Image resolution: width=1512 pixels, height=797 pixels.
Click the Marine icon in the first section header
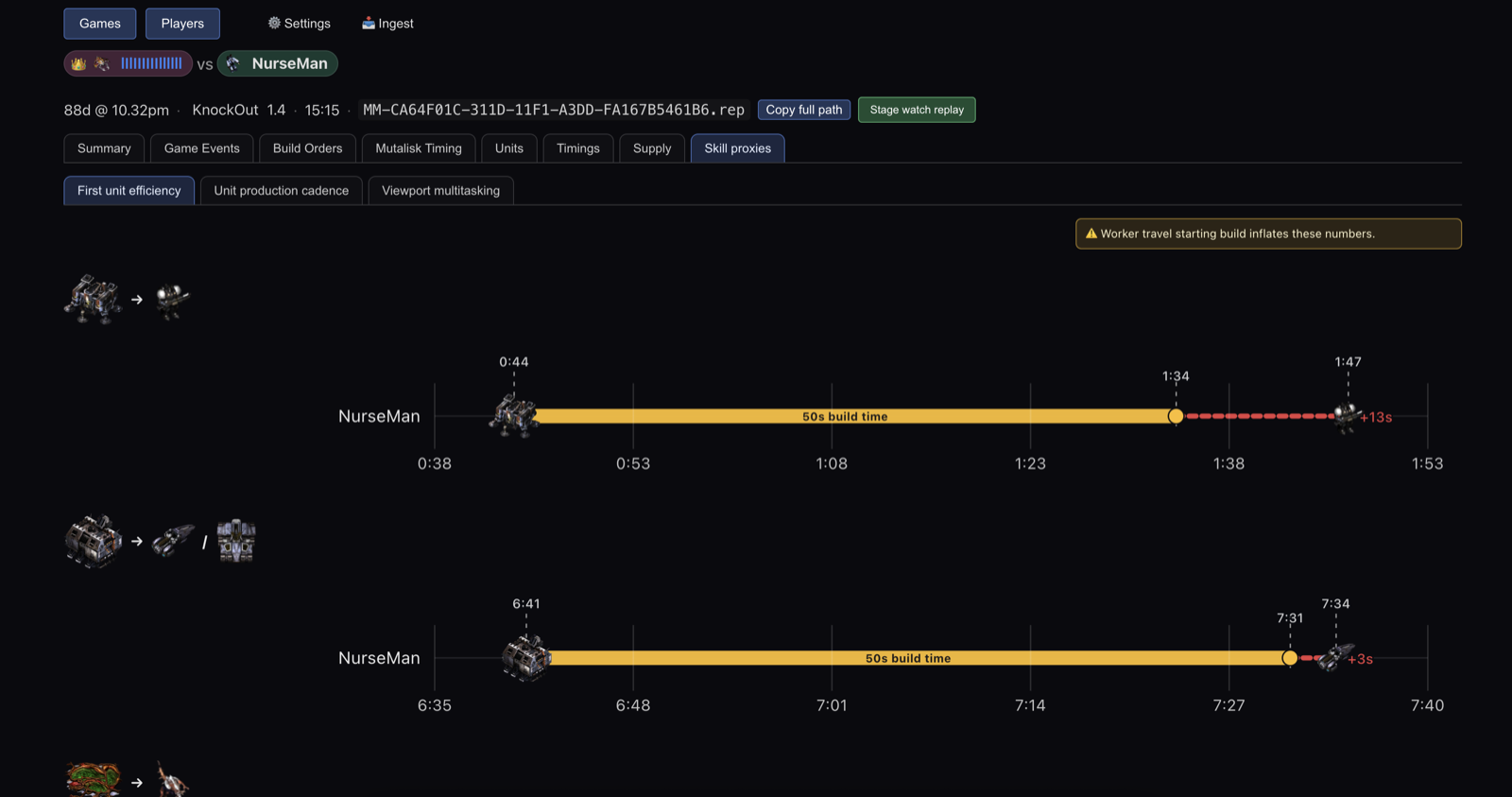(x=172, y=300)
